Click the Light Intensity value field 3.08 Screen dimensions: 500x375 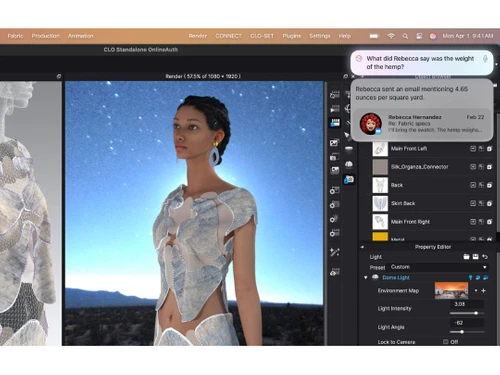[x=467, y=304]
